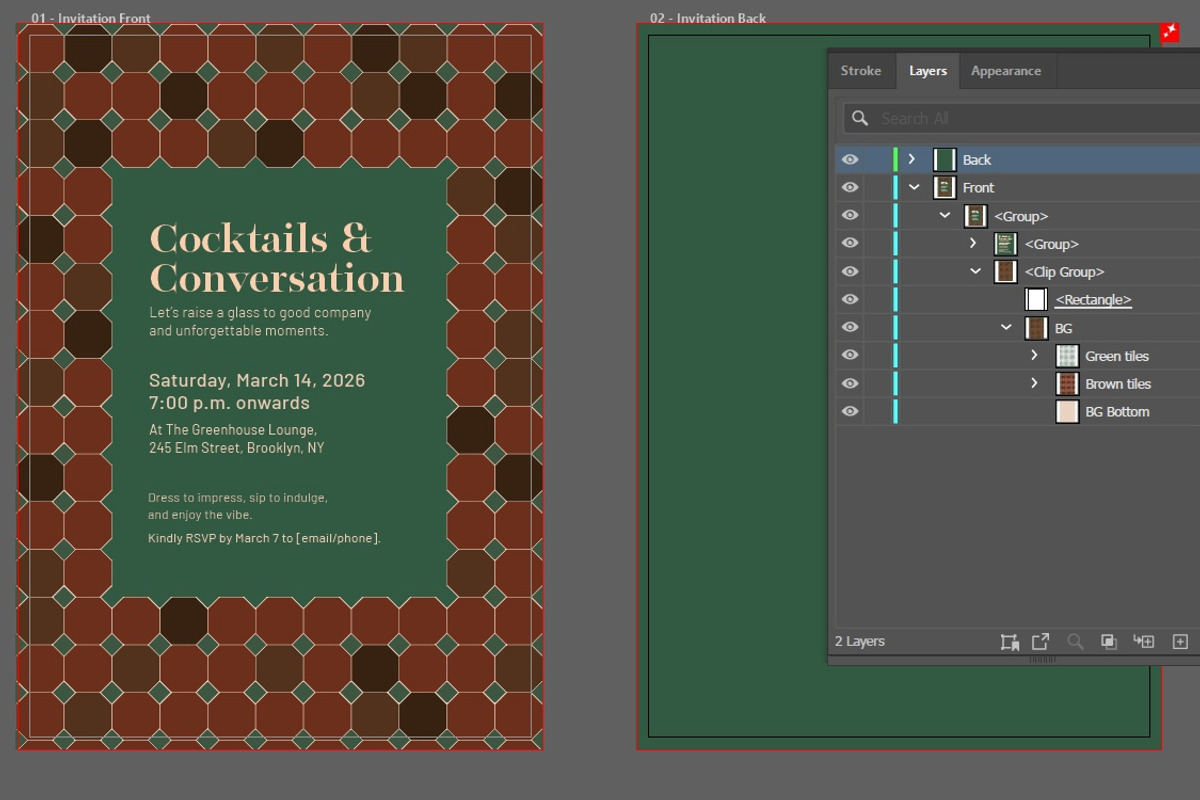The height and width of the screenshot is (800, 1200).
Task: Select the Rectangle layer item
Action: pyautogui.click(x=1093, y=300)
